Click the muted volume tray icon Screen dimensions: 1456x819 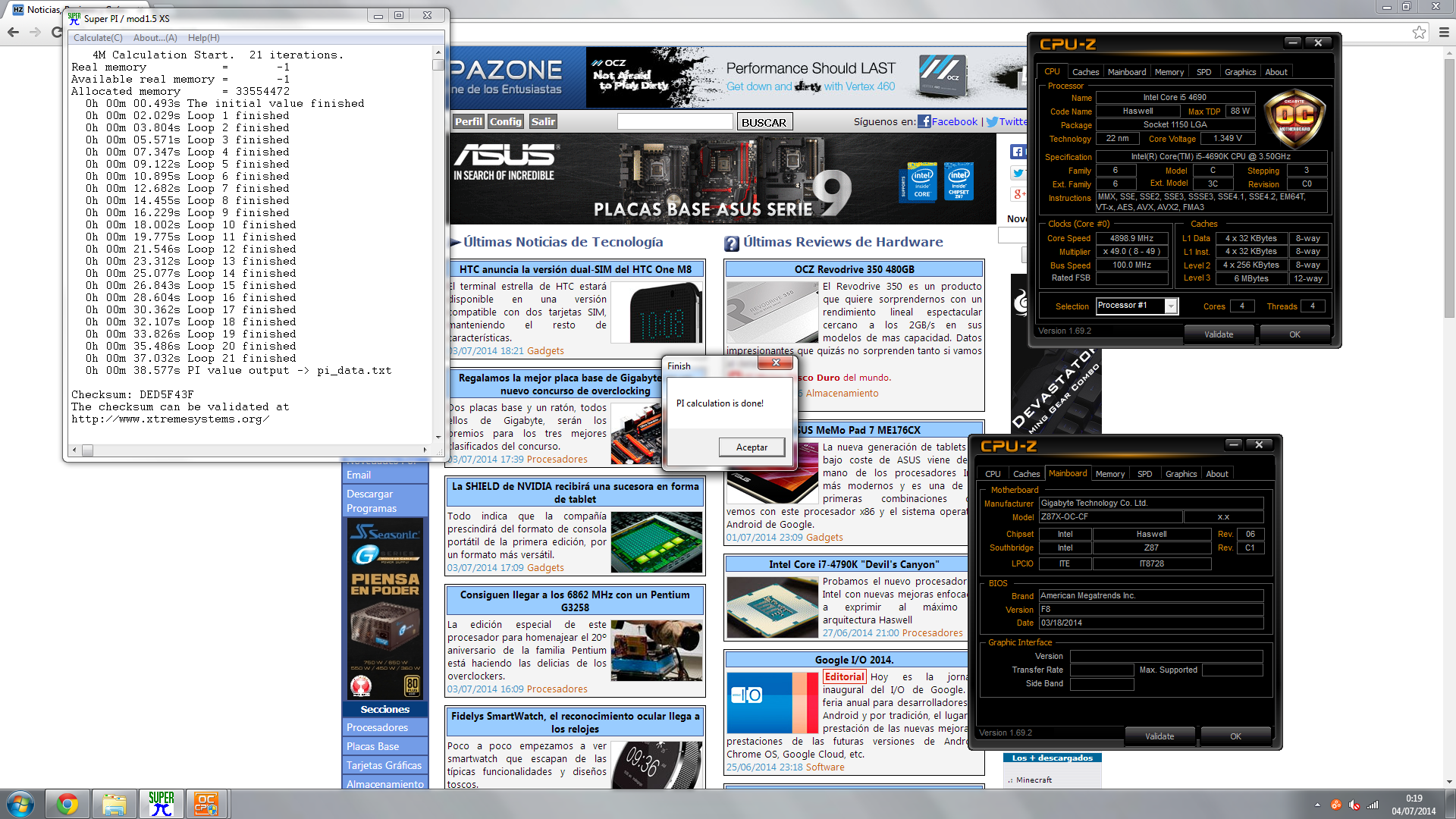point(1354,805)
